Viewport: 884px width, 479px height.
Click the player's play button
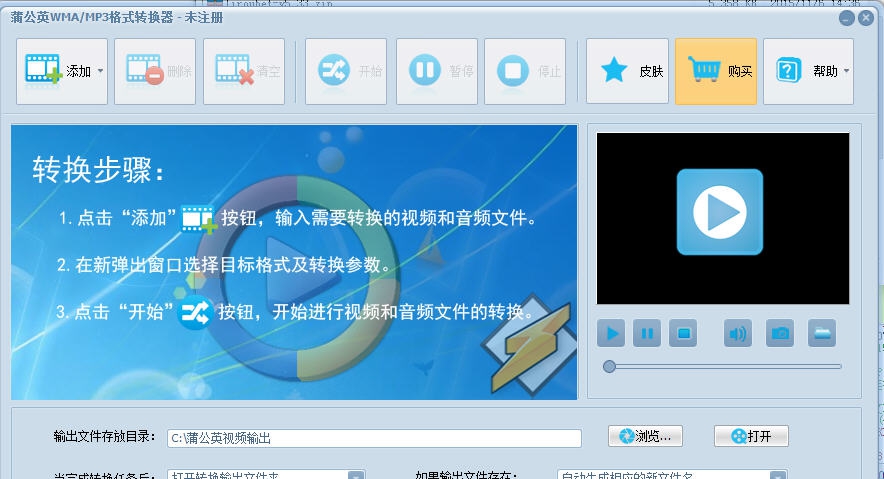611,334
